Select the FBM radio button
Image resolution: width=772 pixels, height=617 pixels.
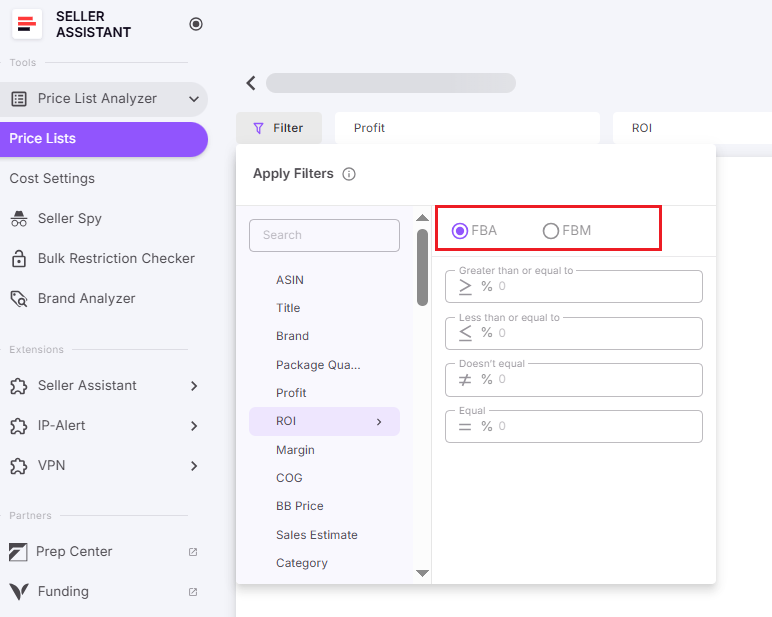coord(551,231)
